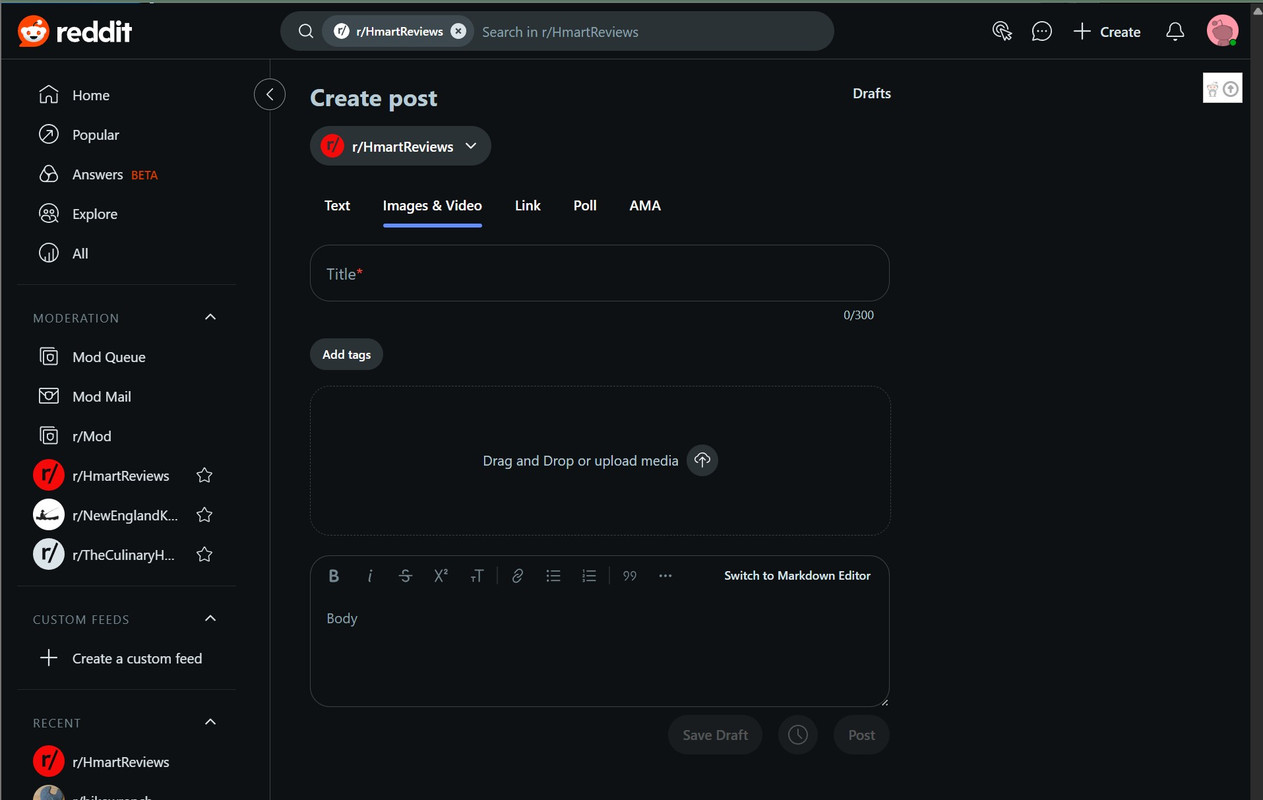Viewport: 1263px width, 800px height.
Task: Remove the r/HmartReviews search filter chip
Action: [x=458, y=31]
